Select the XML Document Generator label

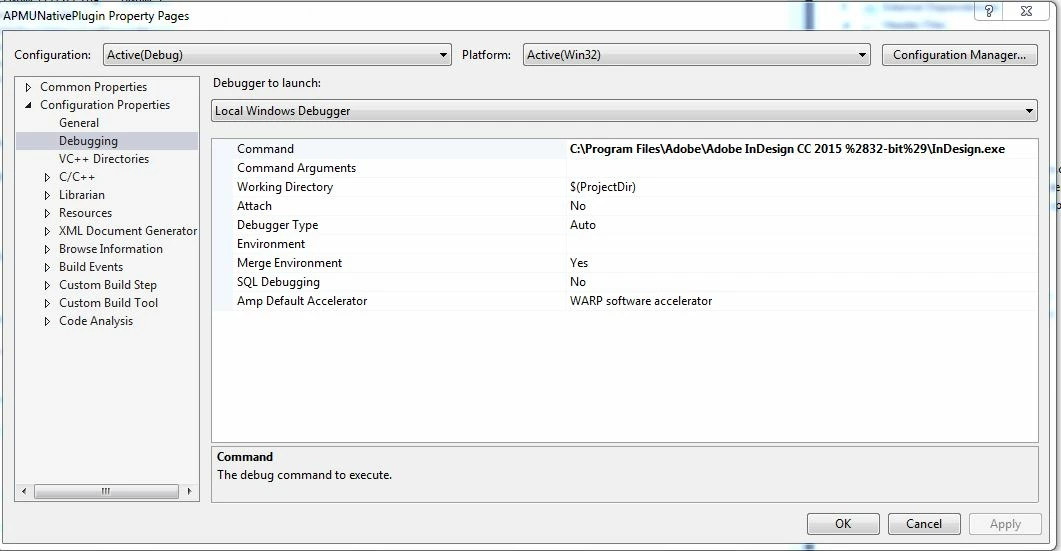click(x=128, y=231)
